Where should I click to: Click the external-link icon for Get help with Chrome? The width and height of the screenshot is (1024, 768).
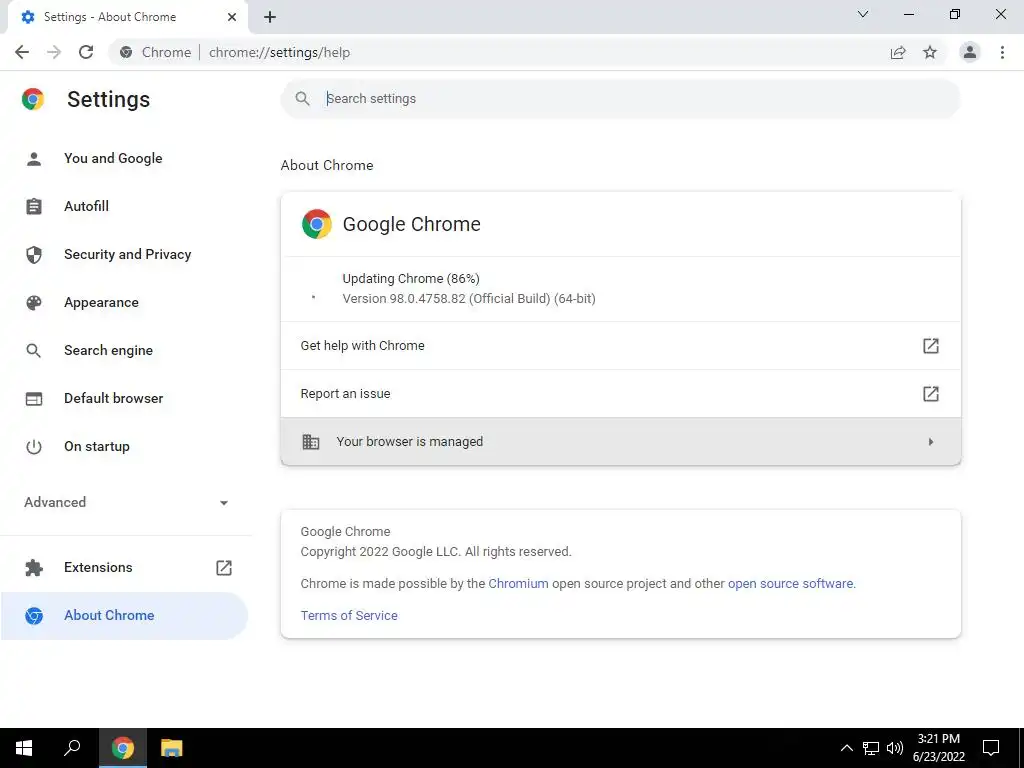point(931,345)
